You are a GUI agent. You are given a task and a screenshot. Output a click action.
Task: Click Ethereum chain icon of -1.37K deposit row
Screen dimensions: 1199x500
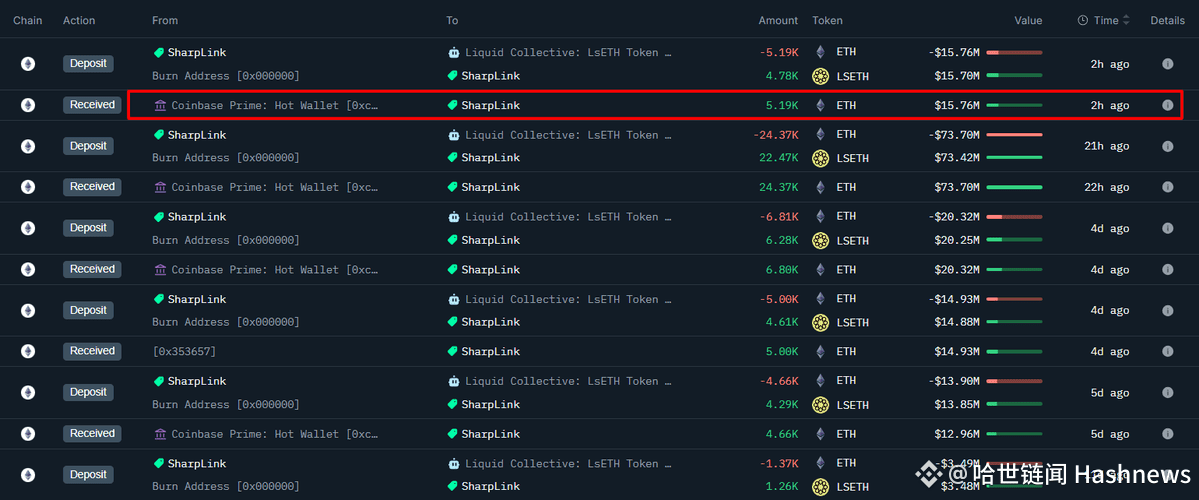pos(28,475)
